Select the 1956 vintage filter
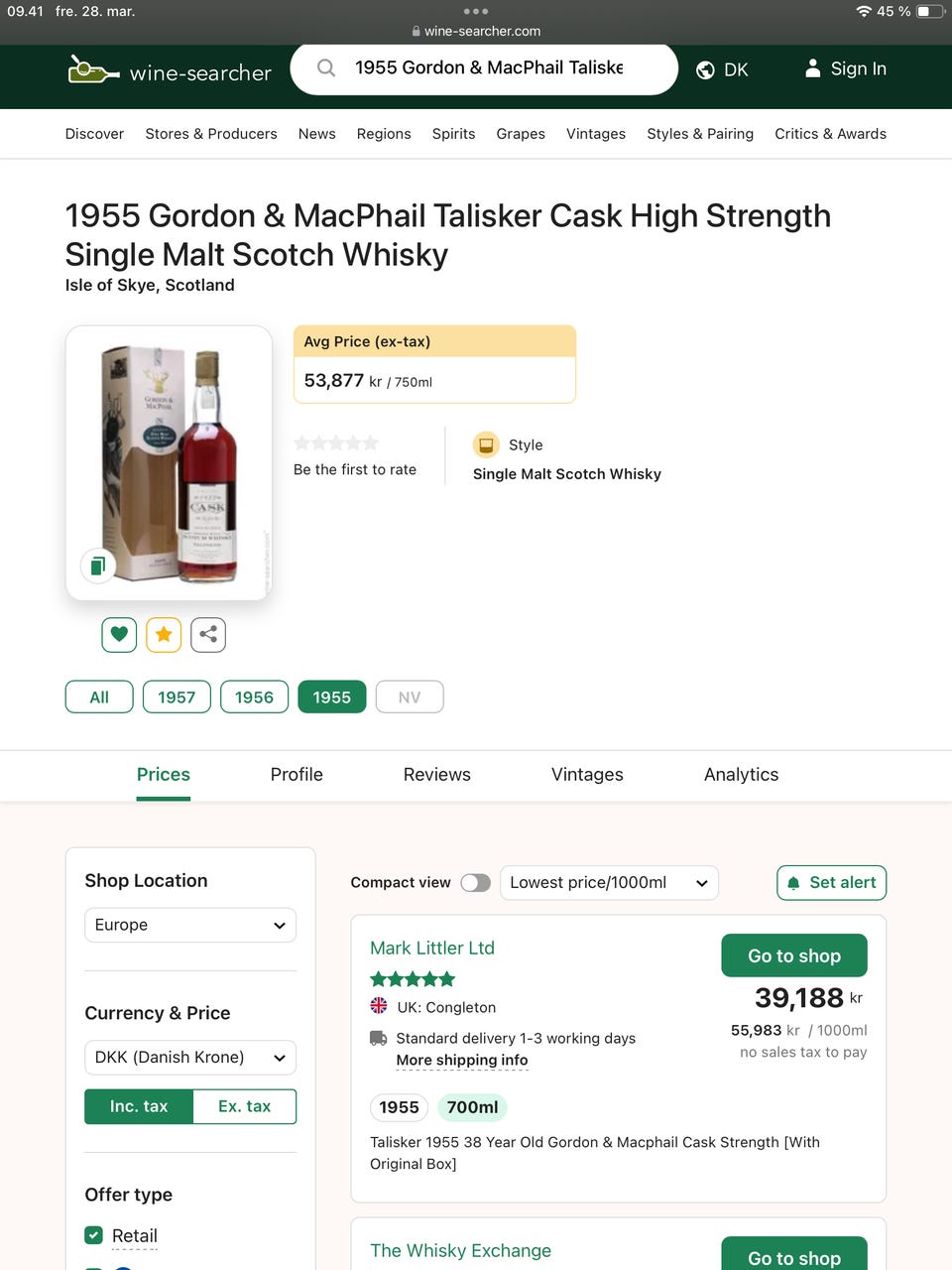This screenshot has height=1270, width=952. click(x=254, y=698)
